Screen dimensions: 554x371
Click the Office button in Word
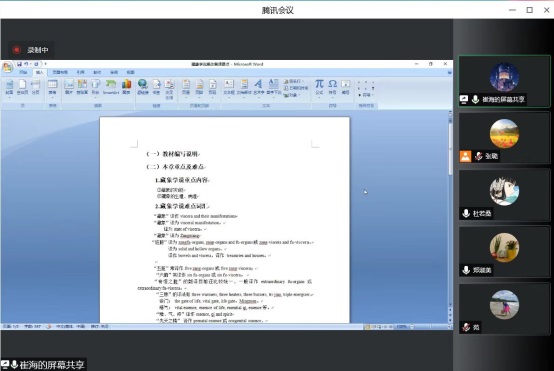tap(7, 66)
